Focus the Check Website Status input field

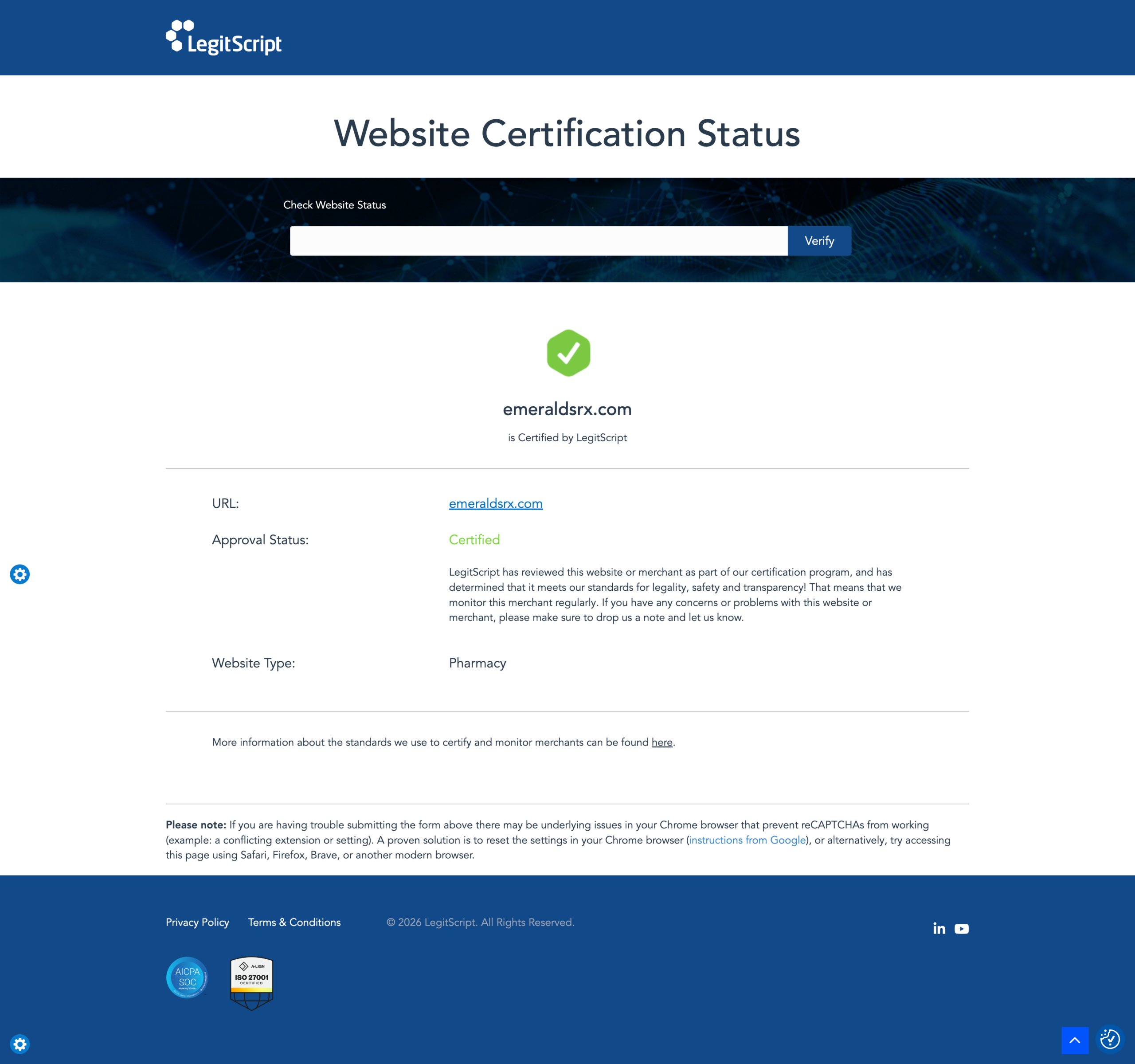coord(538,241)
